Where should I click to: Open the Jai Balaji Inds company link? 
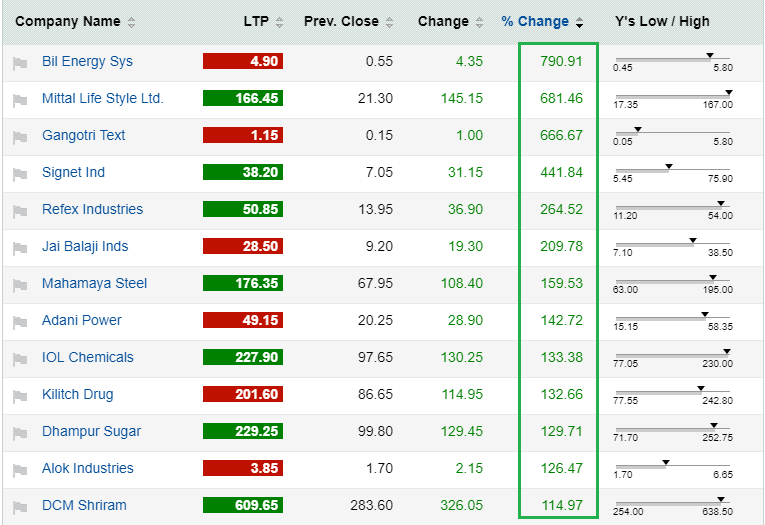point(85,246)
